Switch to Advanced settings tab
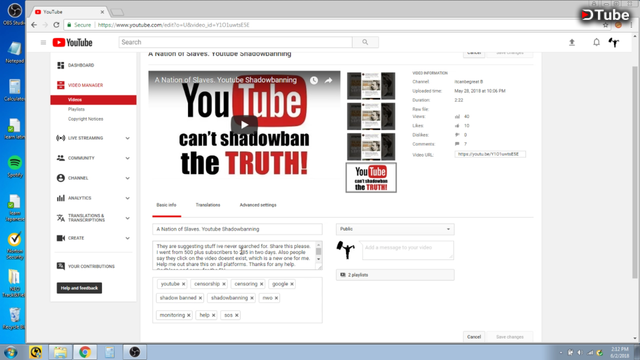This screenshot has height=360, width=640. (x=258, y=205)
